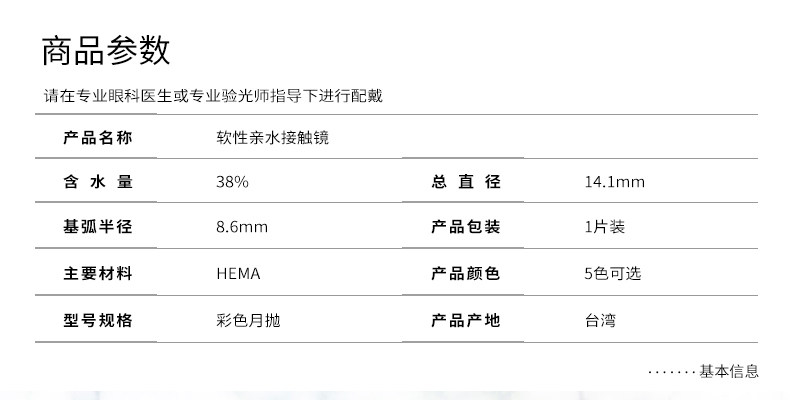Select the 含水量 label
This screenshot has height=400, width=790.
[97, 182]
